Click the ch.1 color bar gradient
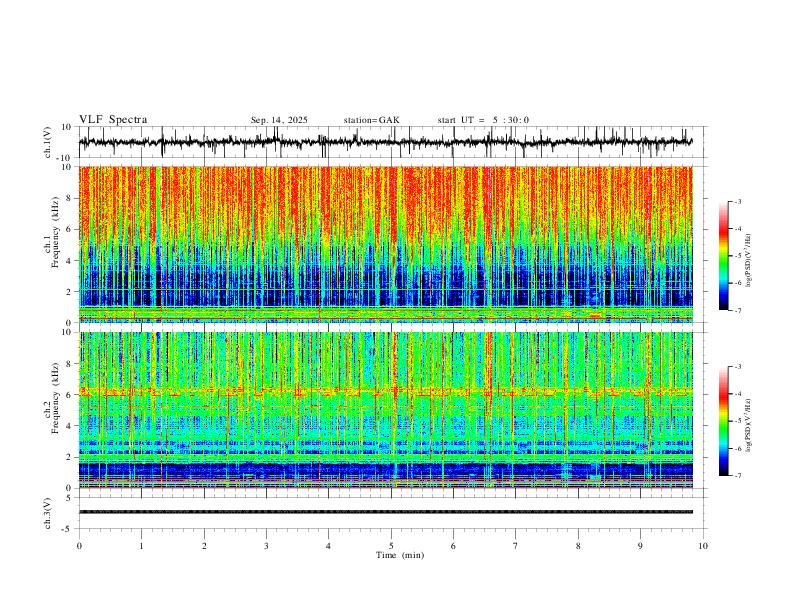The width and height of the screenshot is (792, 612). (x=723, y=256)
